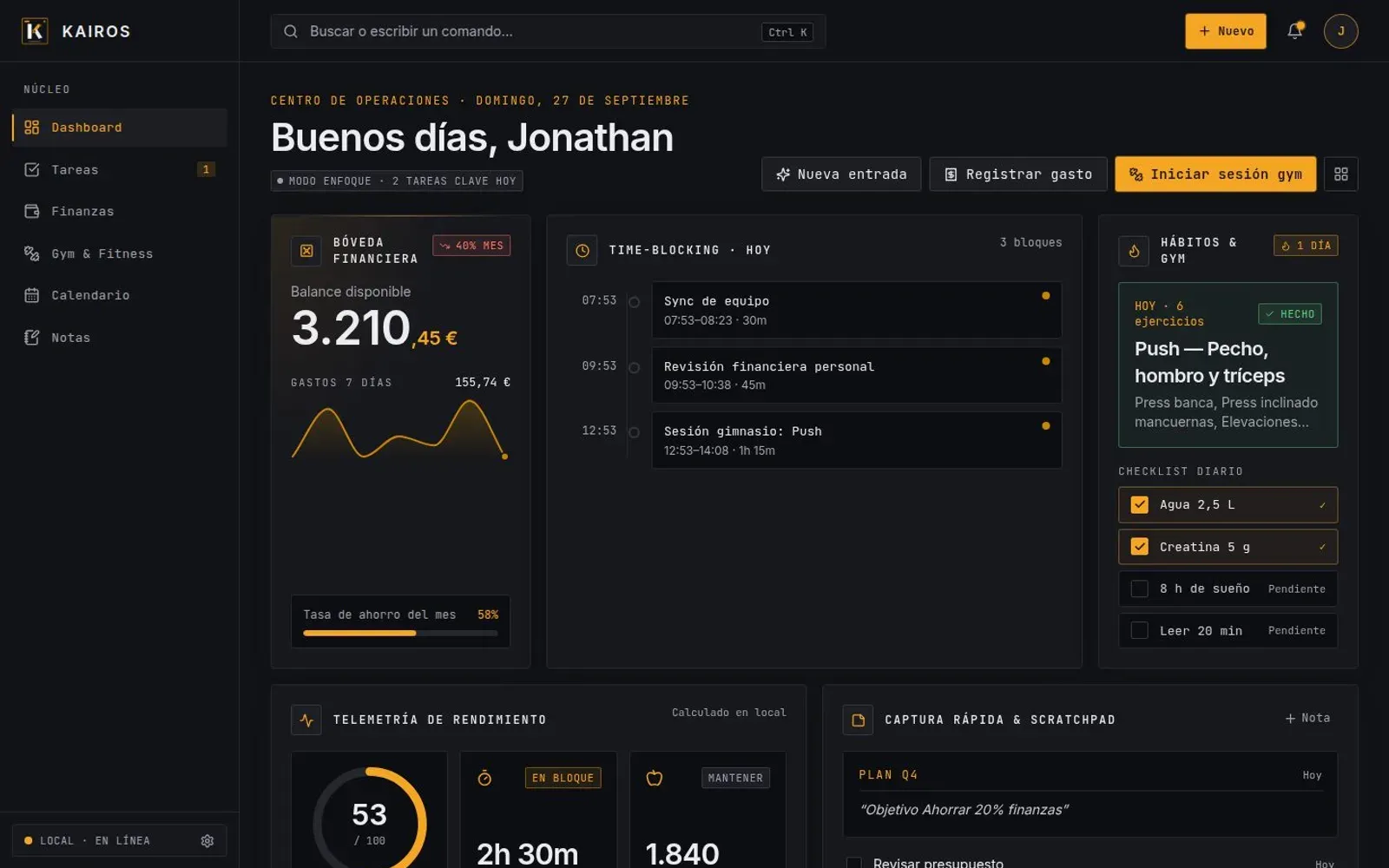Click the Dashboard sidebar icon
Image resolution: width=1389 pixels, height=868 pixels.
(x=32, y=128)
